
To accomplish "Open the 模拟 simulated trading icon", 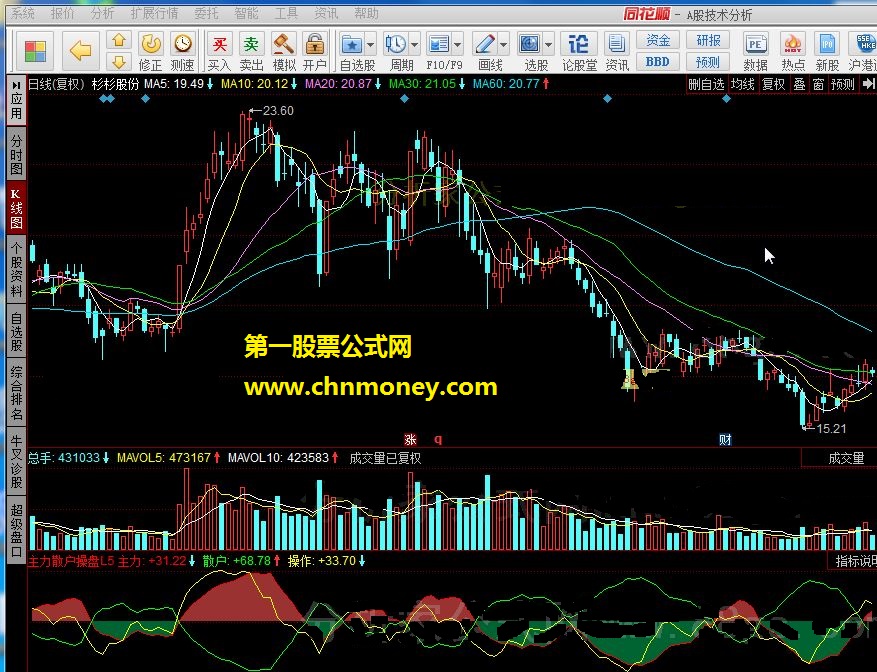I will click(284, 52).
